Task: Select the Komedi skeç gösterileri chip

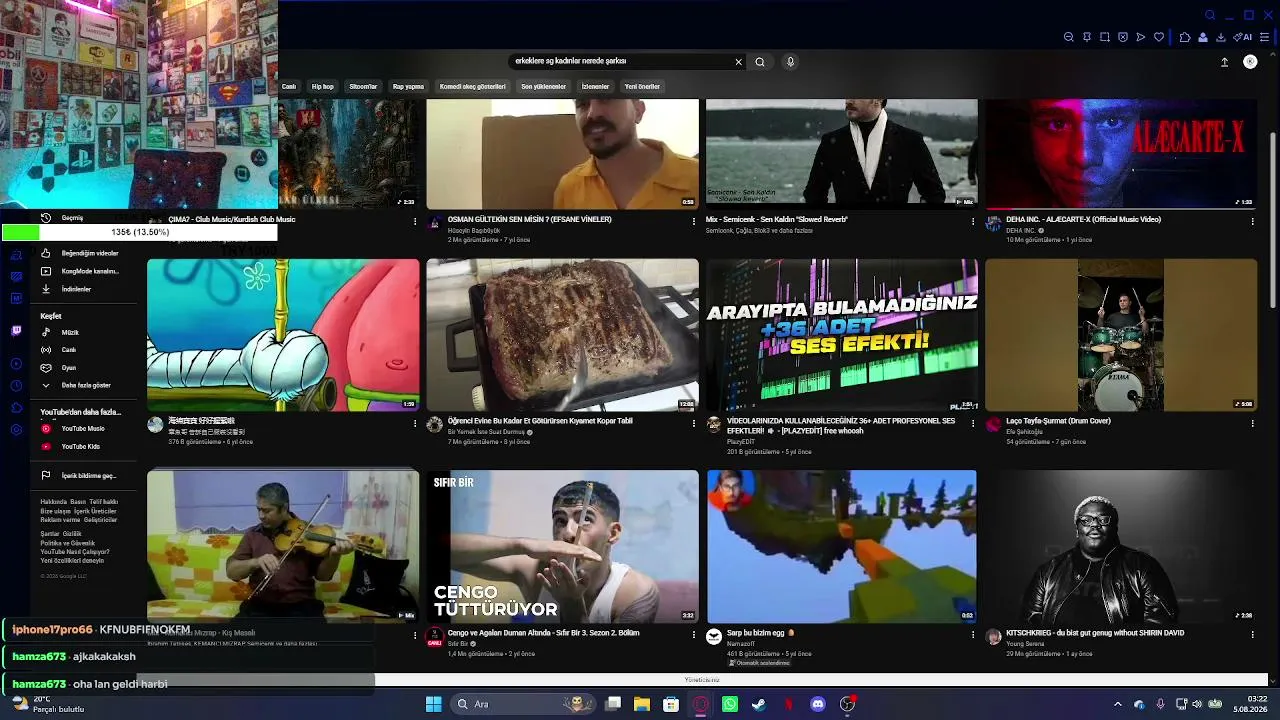Action: tap(473, 87)
